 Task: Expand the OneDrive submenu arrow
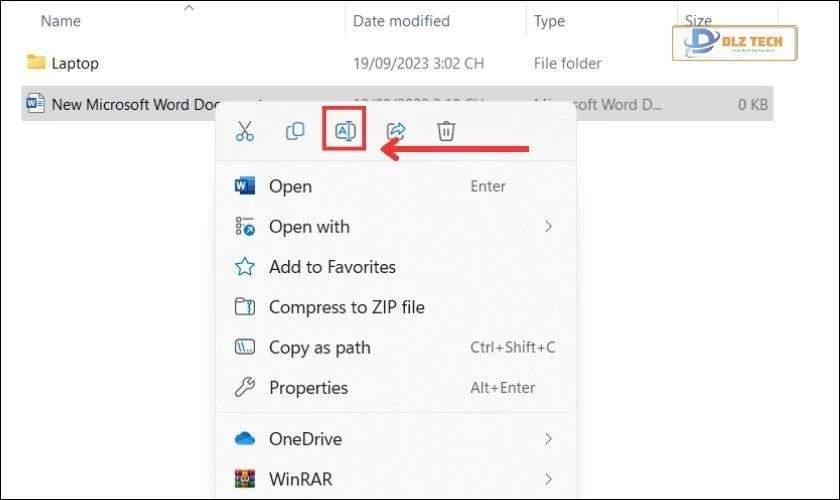(548, 439)
